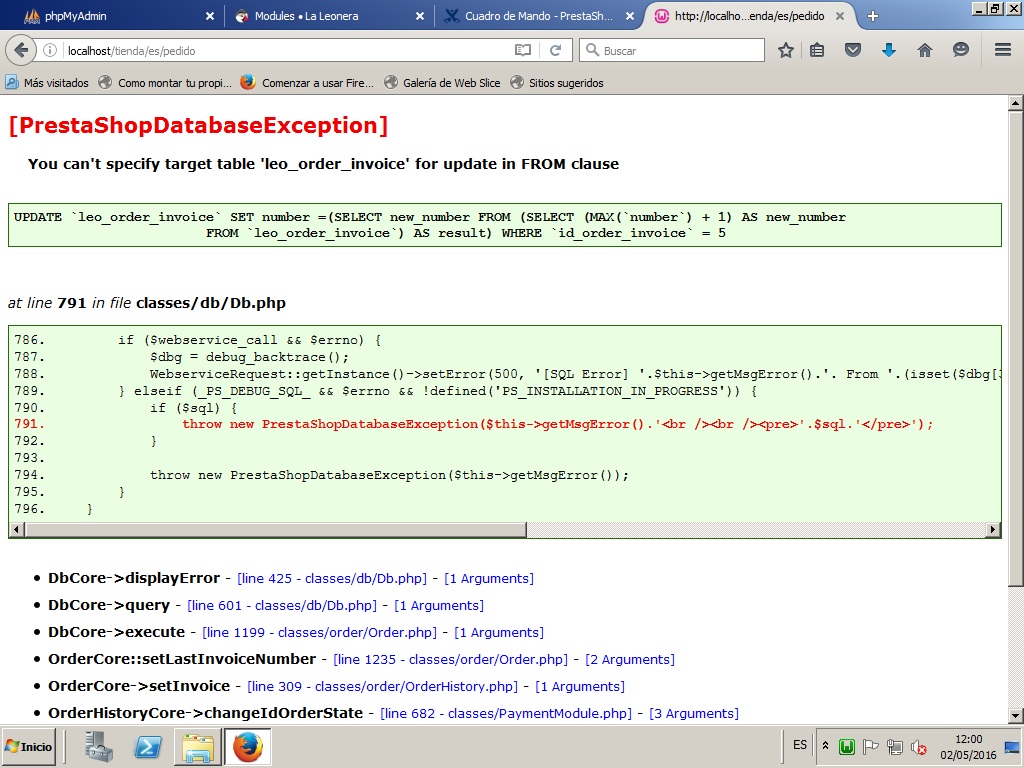Open line 682 PaymentModule.php link
Image resolution: width=1024 pixels, height=768 pixels.
coord(506,713)
